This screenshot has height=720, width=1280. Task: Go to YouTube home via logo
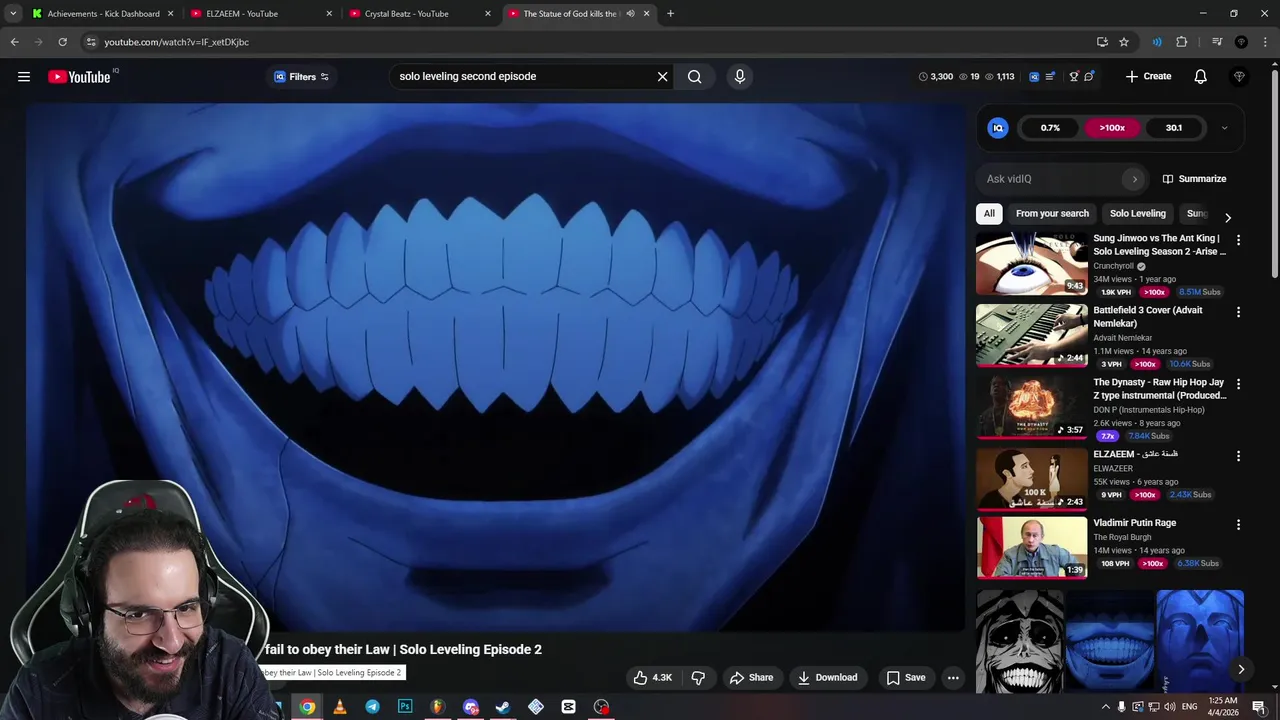pos(79,77)
